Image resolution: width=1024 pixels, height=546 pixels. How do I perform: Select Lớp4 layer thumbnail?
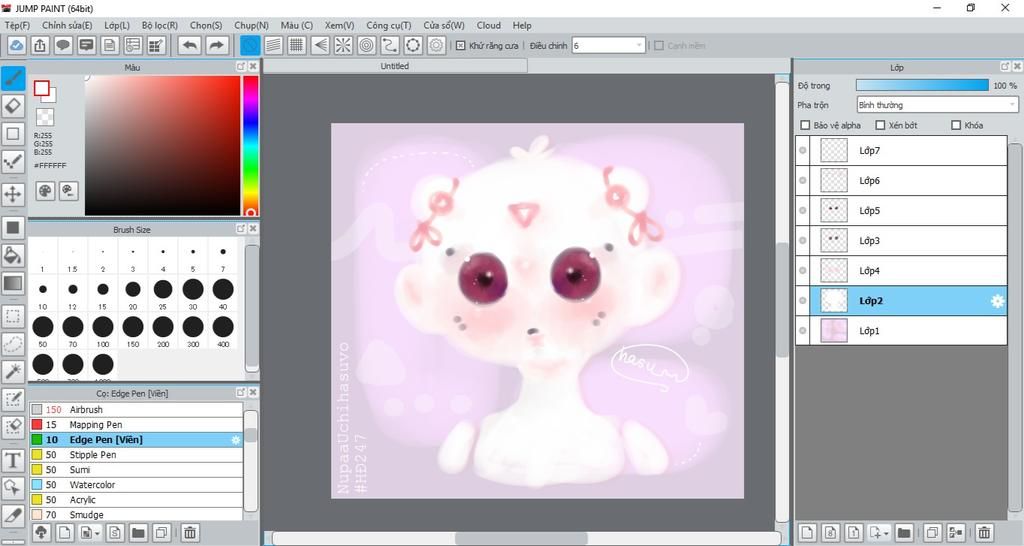point(834,270)
